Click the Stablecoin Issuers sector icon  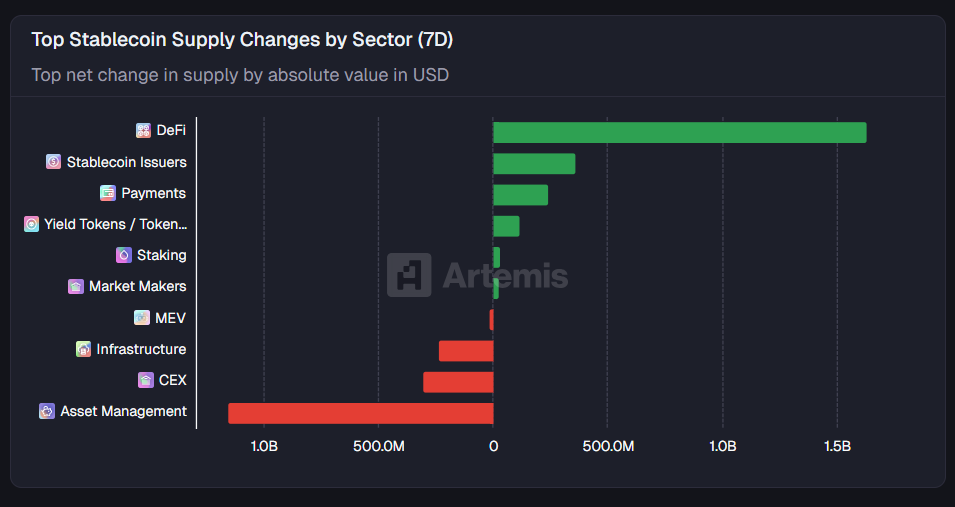[54, 162]
